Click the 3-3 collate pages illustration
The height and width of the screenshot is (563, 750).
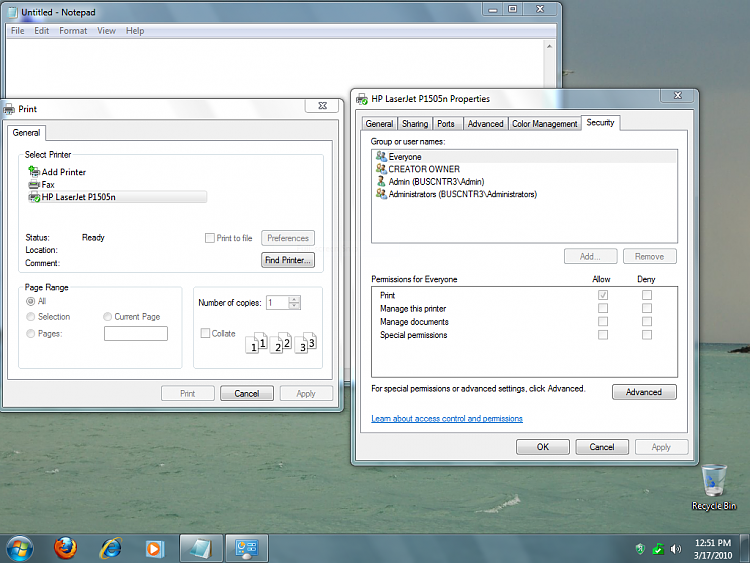pyautogui.click(x=306, y=342)
